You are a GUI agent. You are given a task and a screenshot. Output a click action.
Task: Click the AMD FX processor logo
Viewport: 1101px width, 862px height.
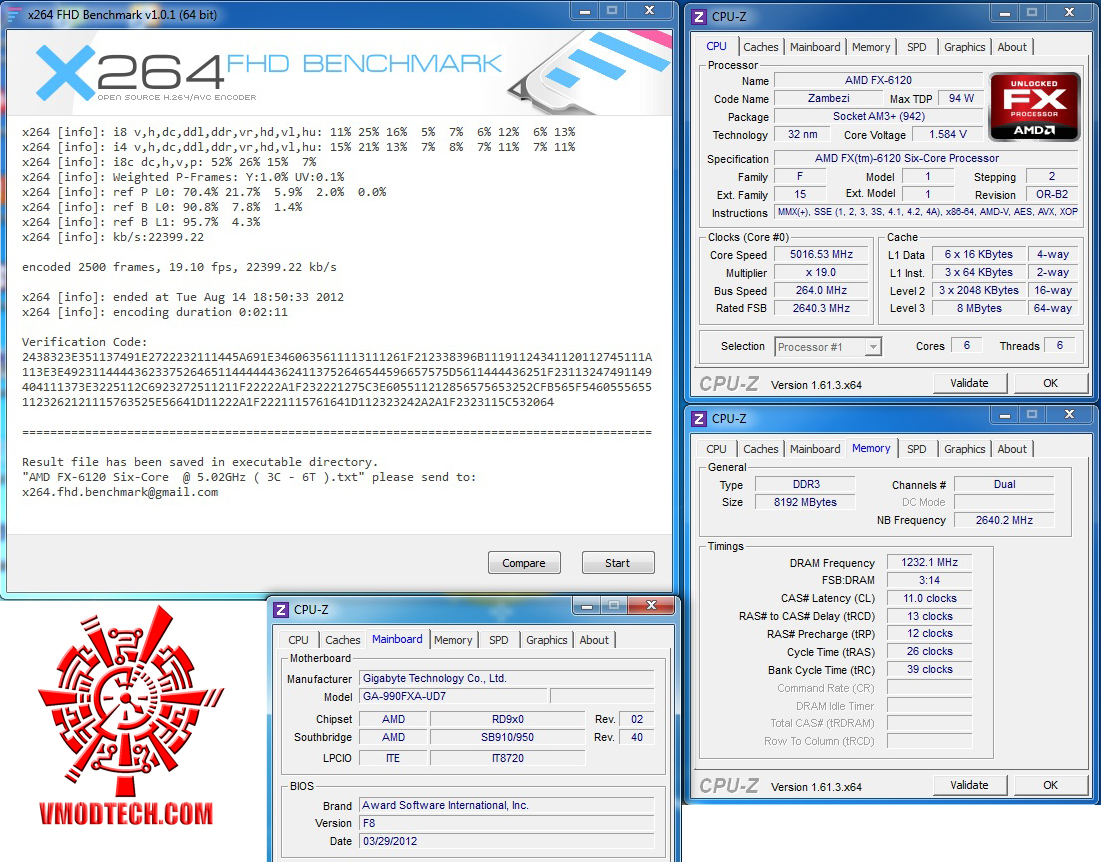pos(1034,107)
